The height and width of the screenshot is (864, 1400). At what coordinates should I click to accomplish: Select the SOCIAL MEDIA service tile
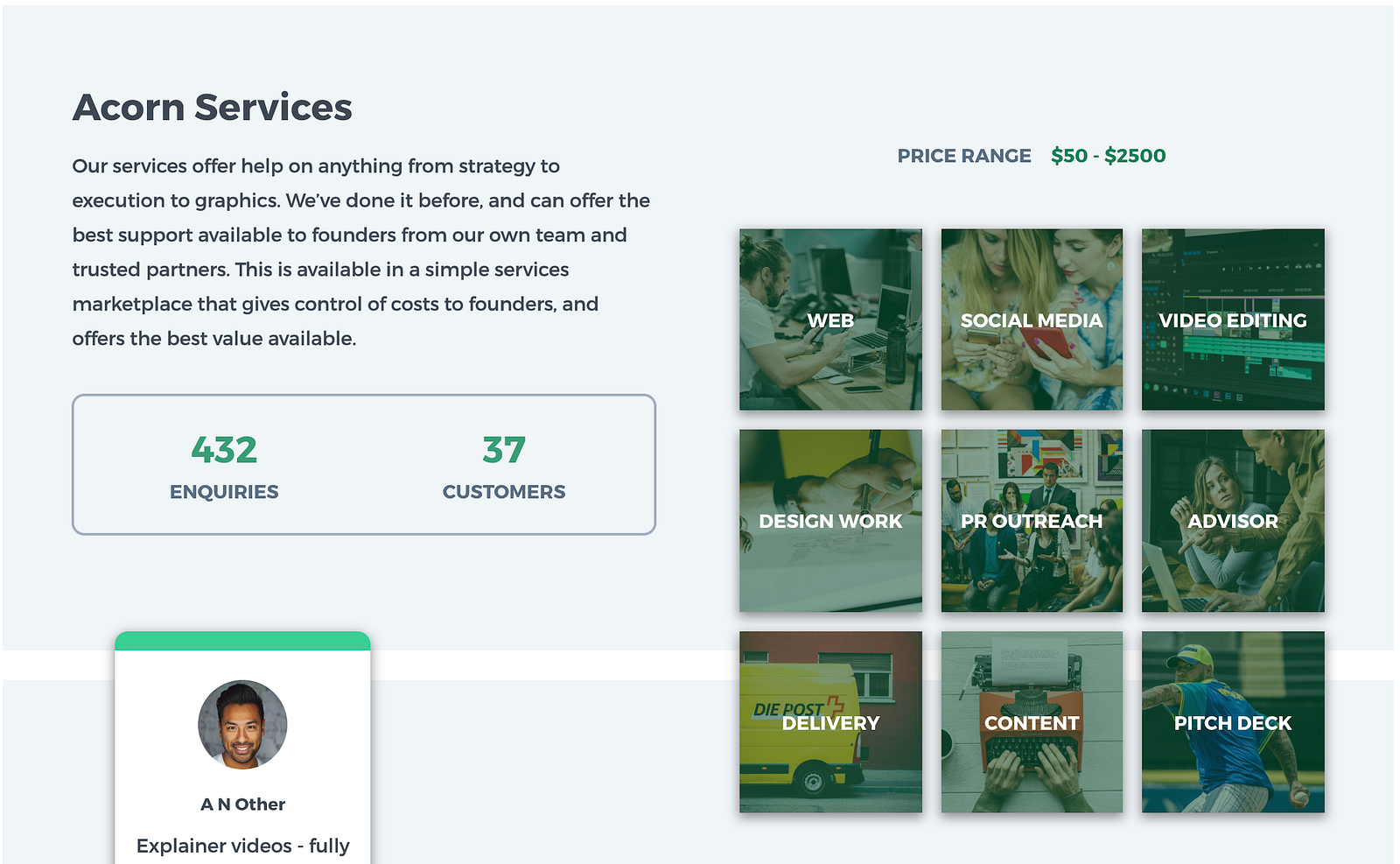pos(1032,320)
